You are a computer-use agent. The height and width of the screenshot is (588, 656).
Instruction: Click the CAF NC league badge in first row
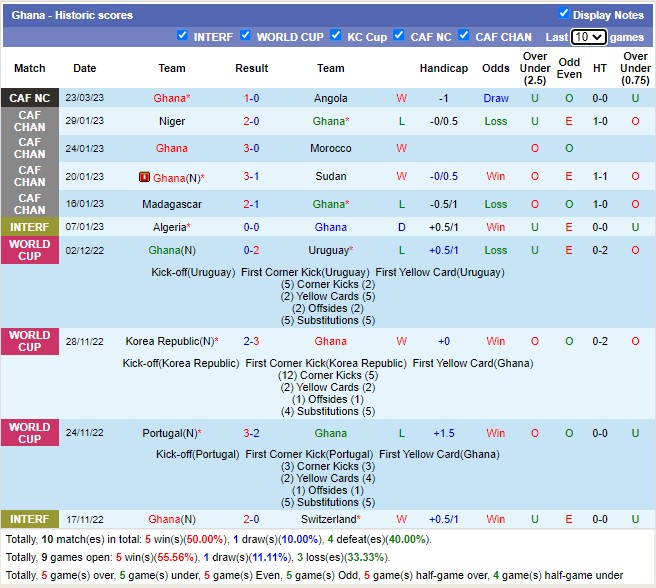click(30, 98)
